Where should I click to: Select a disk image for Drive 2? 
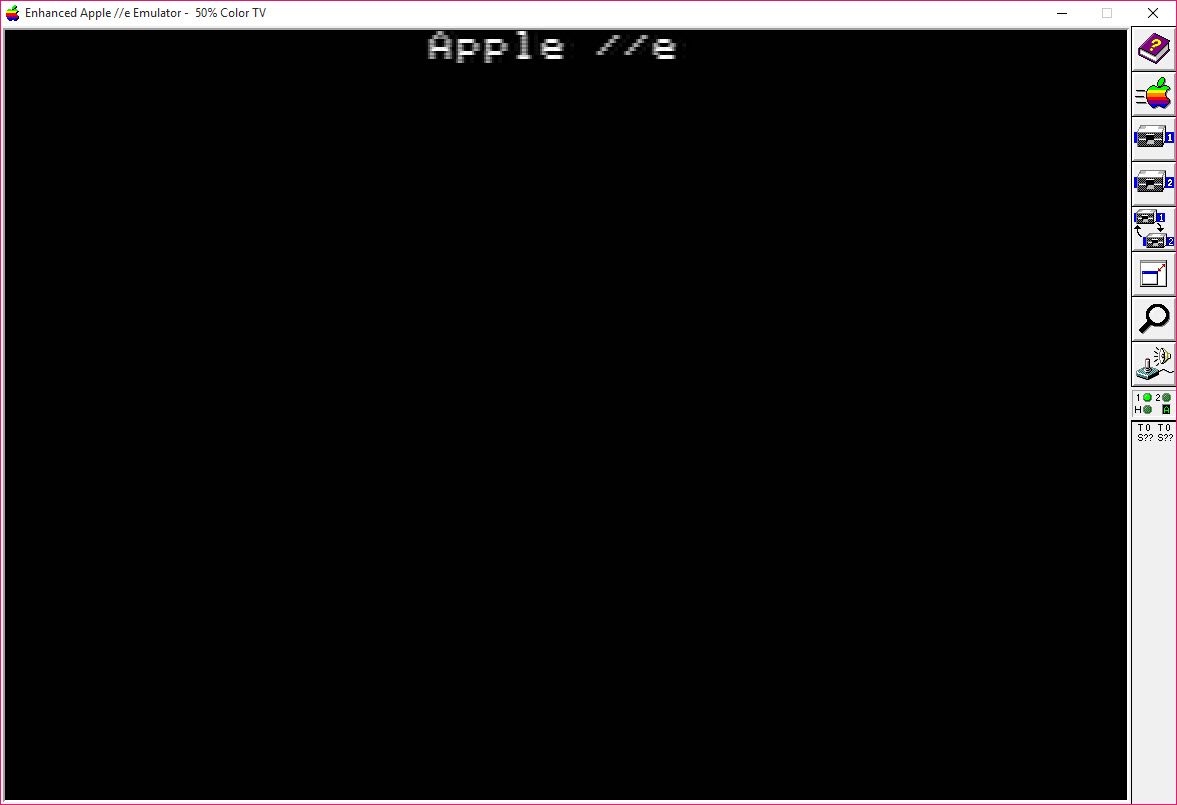(x=1154, y=184)
